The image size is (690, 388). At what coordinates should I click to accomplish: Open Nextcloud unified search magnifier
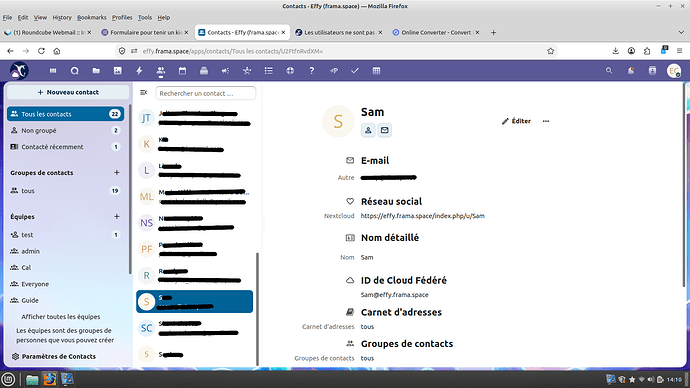[x=609, y=70]
